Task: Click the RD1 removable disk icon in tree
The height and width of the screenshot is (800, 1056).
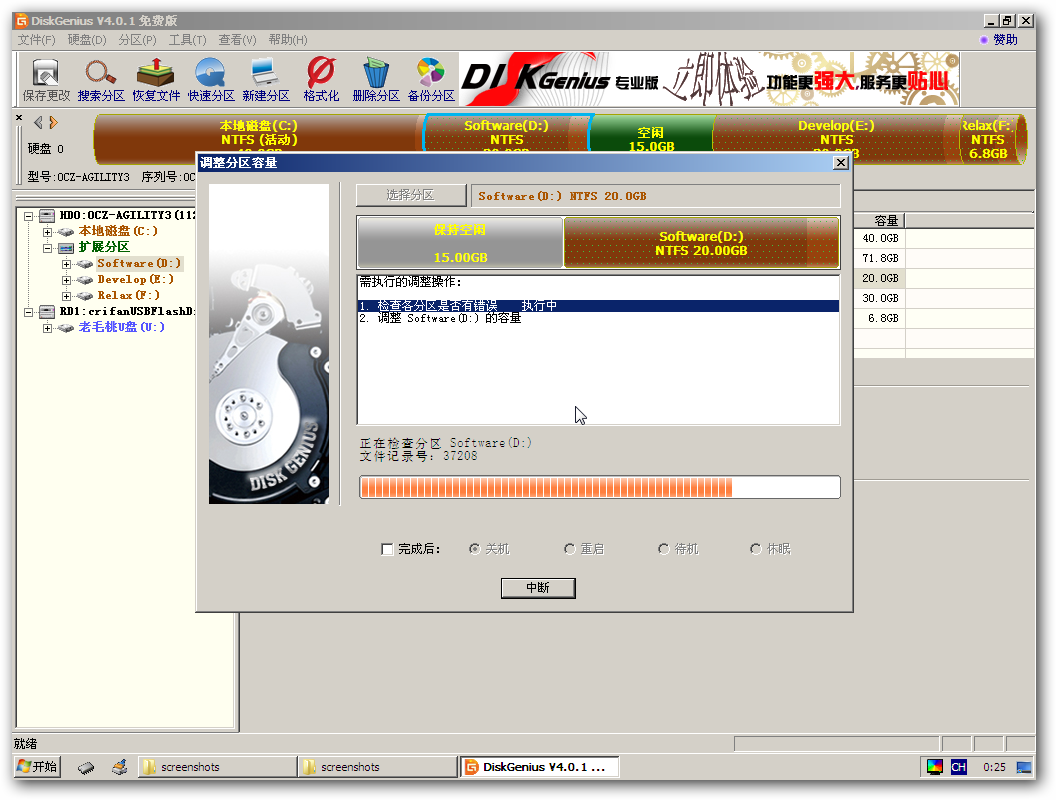Action: (47, 312)
